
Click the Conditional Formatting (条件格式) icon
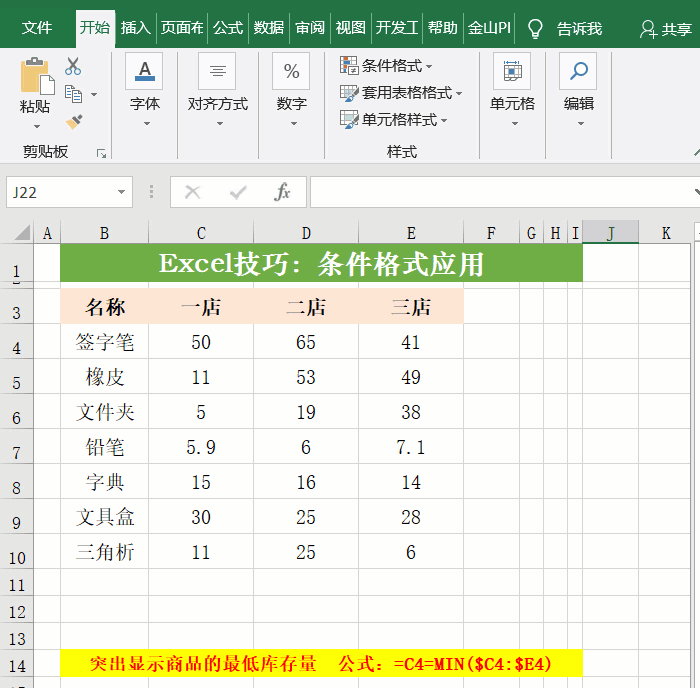[349, 65]
